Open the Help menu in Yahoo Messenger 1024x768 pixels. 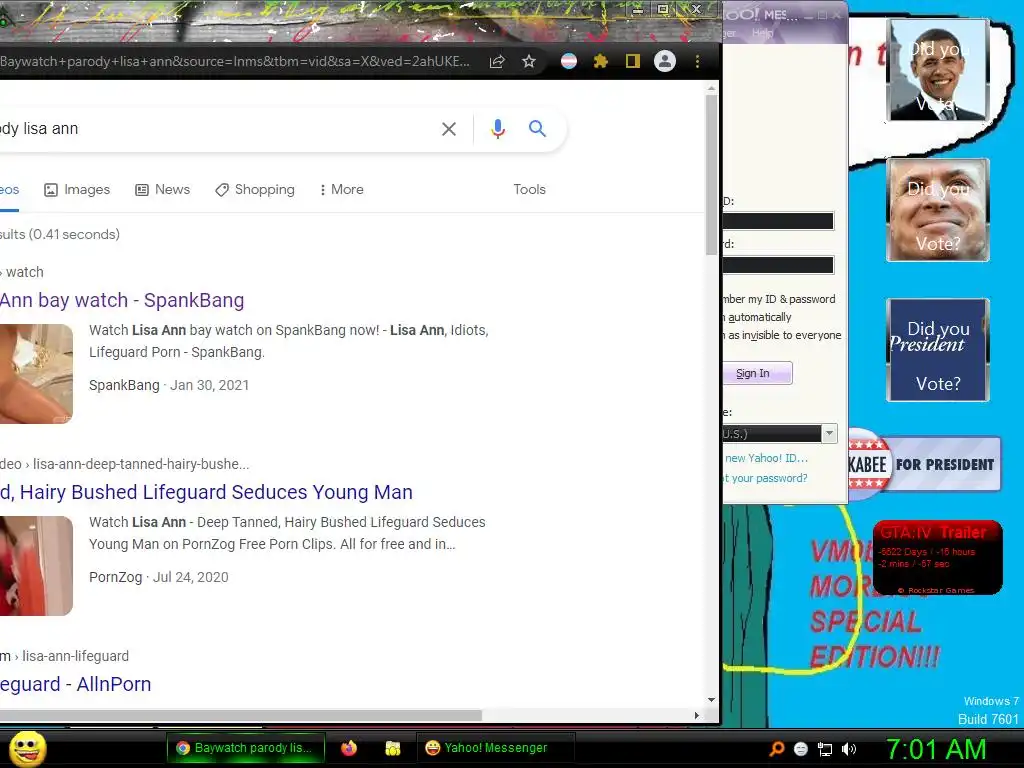coord(762,33)
